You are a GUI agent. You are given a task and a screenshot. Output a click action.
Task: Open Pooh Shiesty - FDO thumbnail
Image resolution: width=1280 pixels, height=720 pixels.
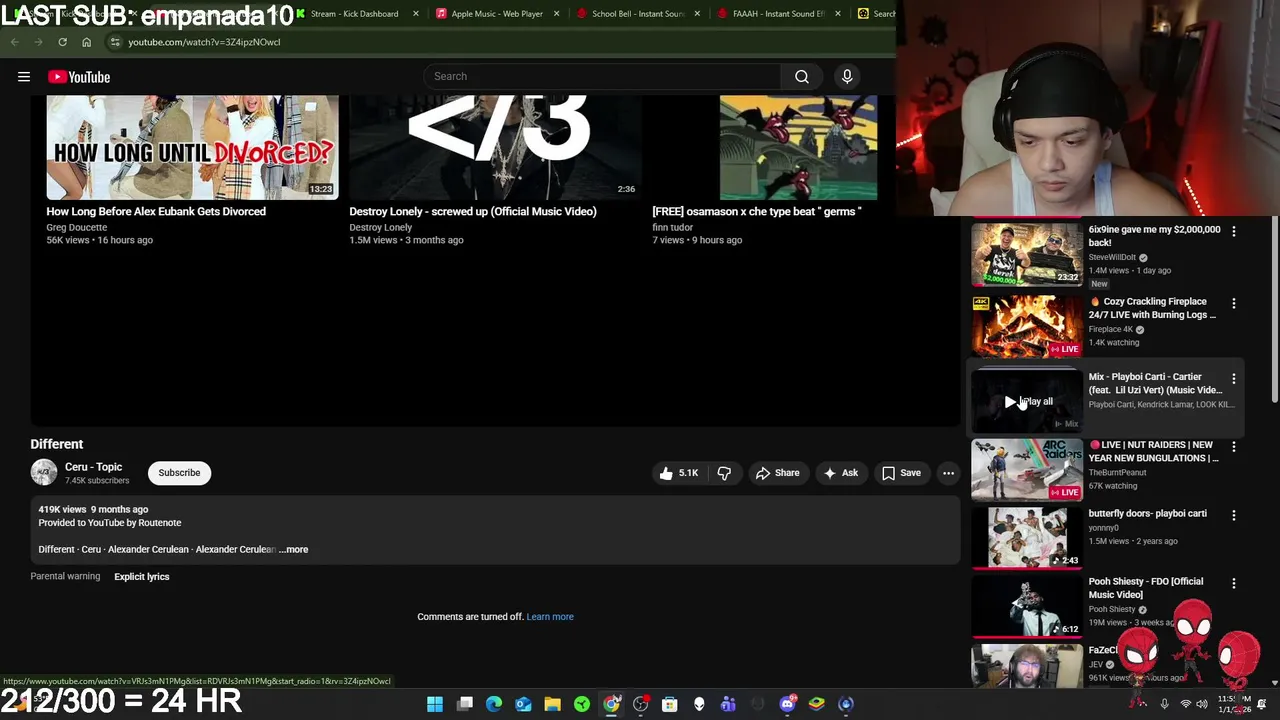coord(1026,605)
